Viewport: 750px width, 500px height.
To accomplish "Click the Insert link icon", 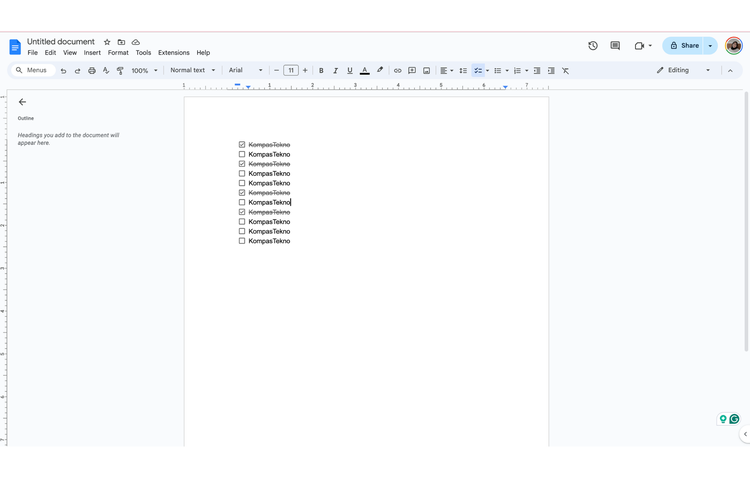I will (x=397, y=71).
